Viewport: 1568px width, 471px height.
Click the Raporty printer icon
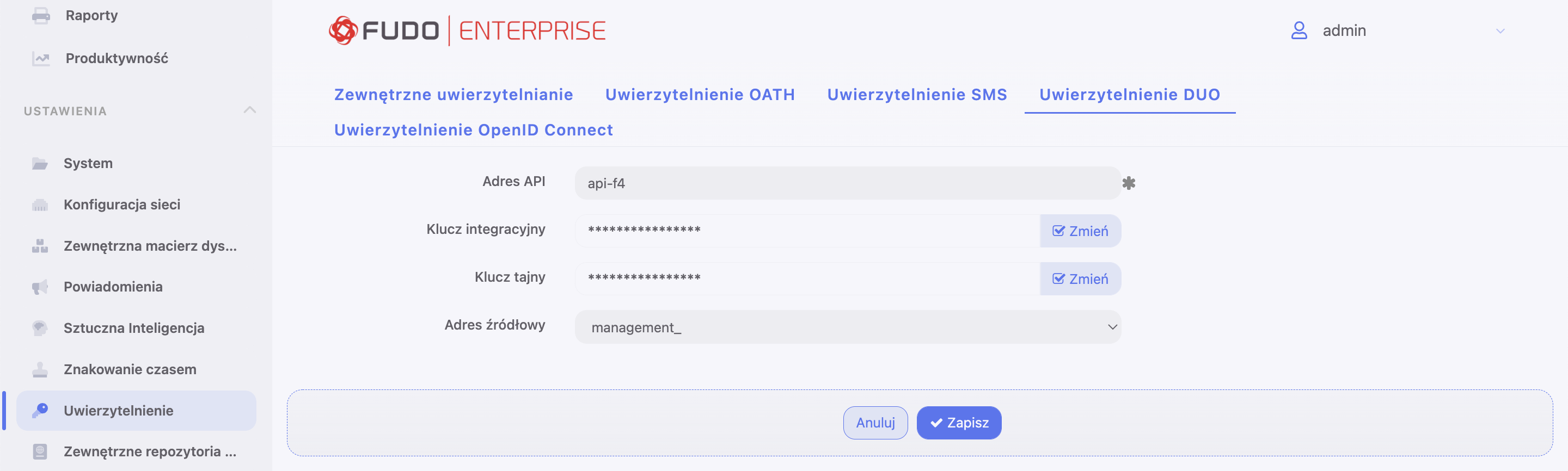[41, 16]
